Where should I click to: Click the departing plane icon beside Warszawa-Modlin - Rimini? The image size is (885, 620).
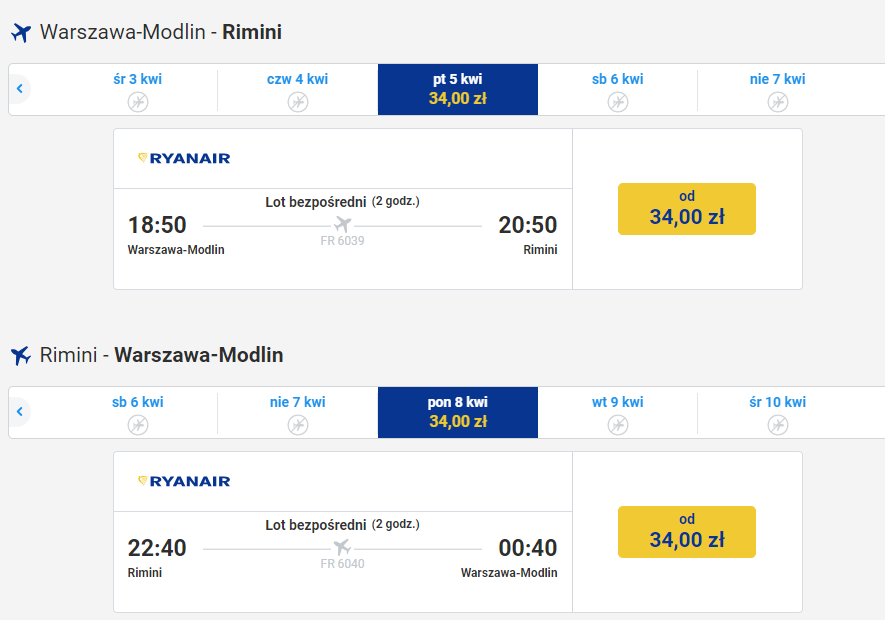(x=21, y=33)
